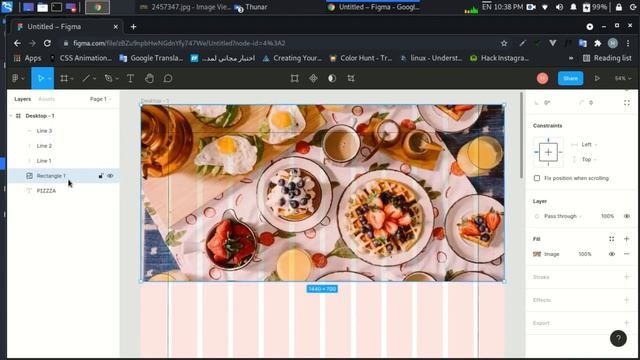640x360 pixels.
Task: Expand Pen tool options arrow
Action: 117,79
